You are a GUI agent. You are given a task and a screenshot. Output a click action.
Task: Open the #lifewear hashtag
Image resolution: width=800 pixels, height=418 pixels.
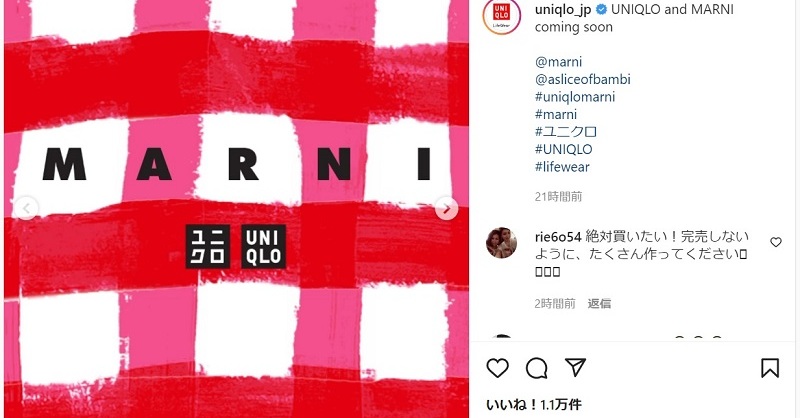pyautogui.click(x=562, y=167)
